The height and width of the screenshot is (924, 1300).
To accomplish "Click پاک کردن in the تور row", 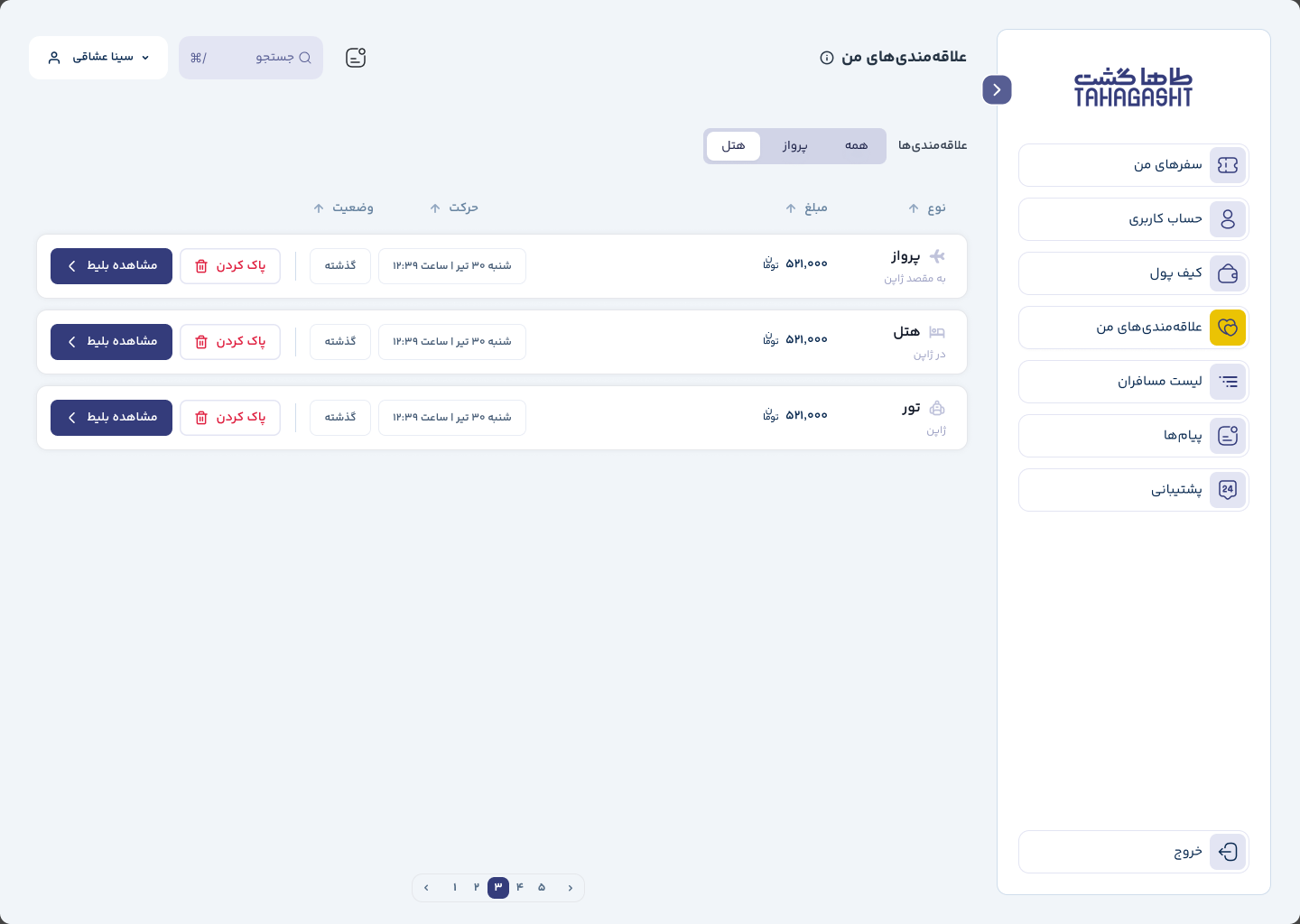I will 230,418.
